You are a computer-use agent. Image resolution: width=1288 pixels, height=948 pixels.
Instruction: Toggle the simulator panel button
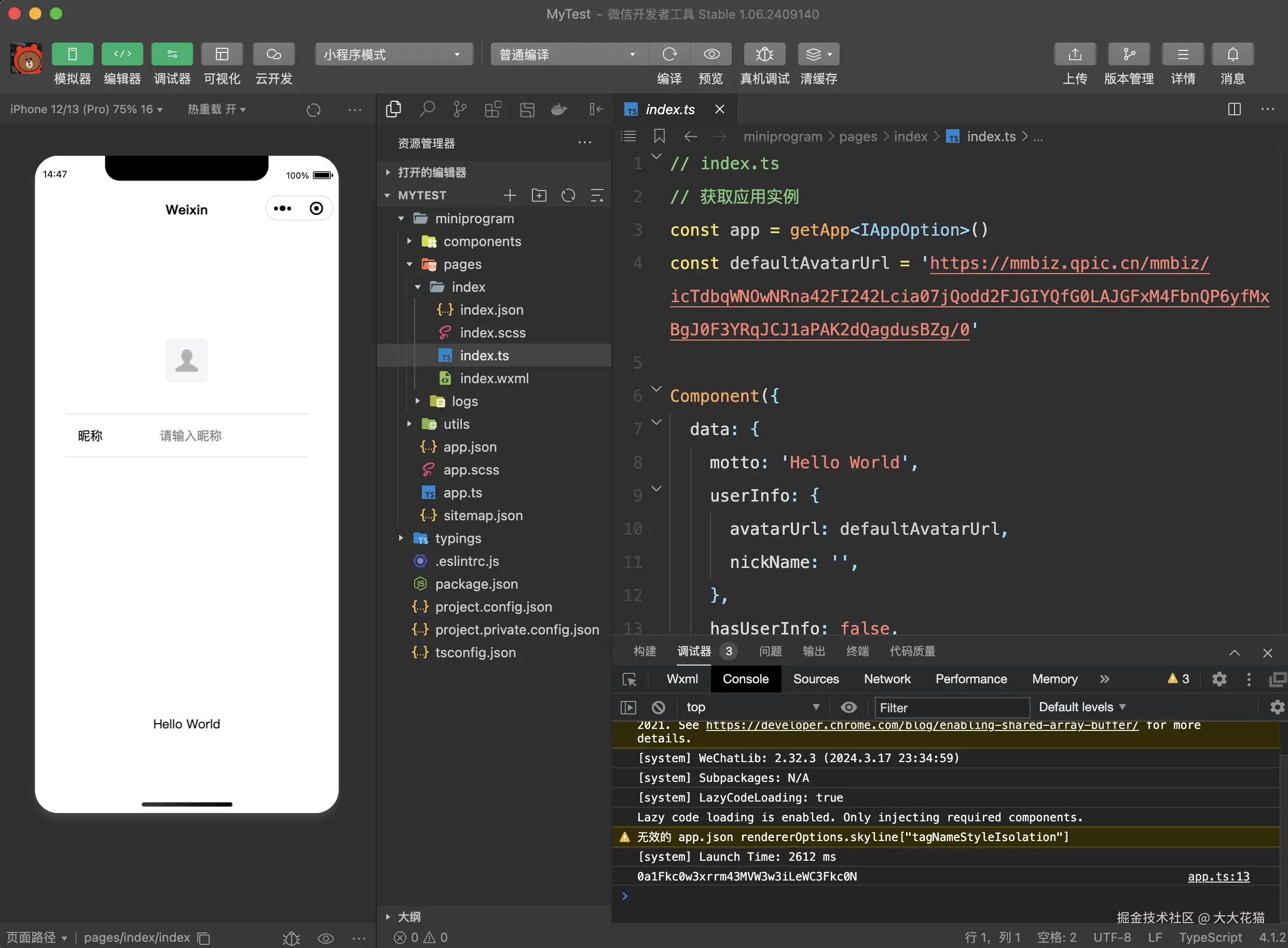click(x=72, y=55)
